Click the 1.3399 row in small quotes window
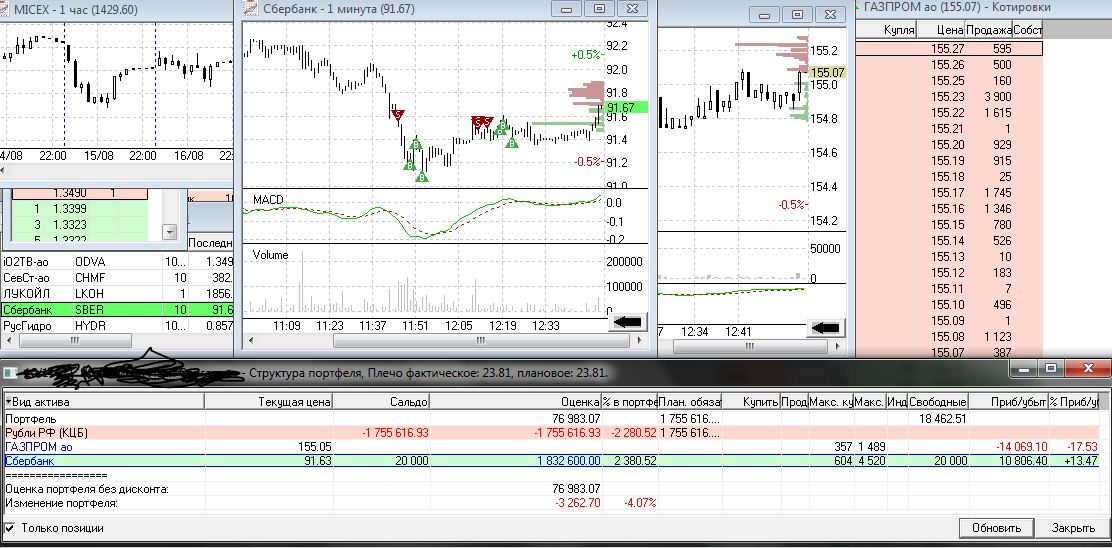The width and height of the screenshot is (1112, 548). point(80,208)
